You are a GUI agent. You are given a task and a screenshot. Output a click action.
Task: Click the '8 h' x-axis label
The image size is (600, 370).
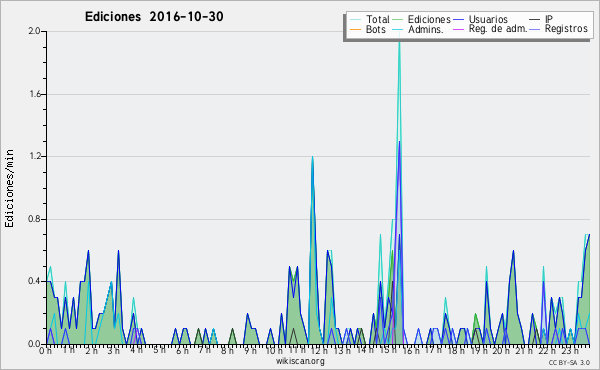[x=227, y=350]
